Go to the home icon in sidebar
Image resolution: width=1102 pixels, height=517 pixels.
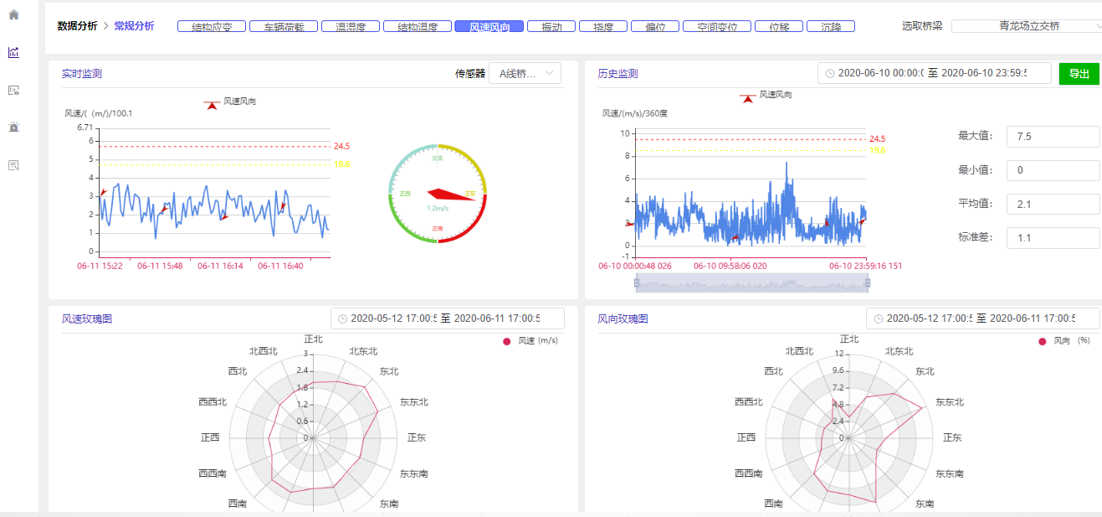pyautogui.click(x=13, y=14)
